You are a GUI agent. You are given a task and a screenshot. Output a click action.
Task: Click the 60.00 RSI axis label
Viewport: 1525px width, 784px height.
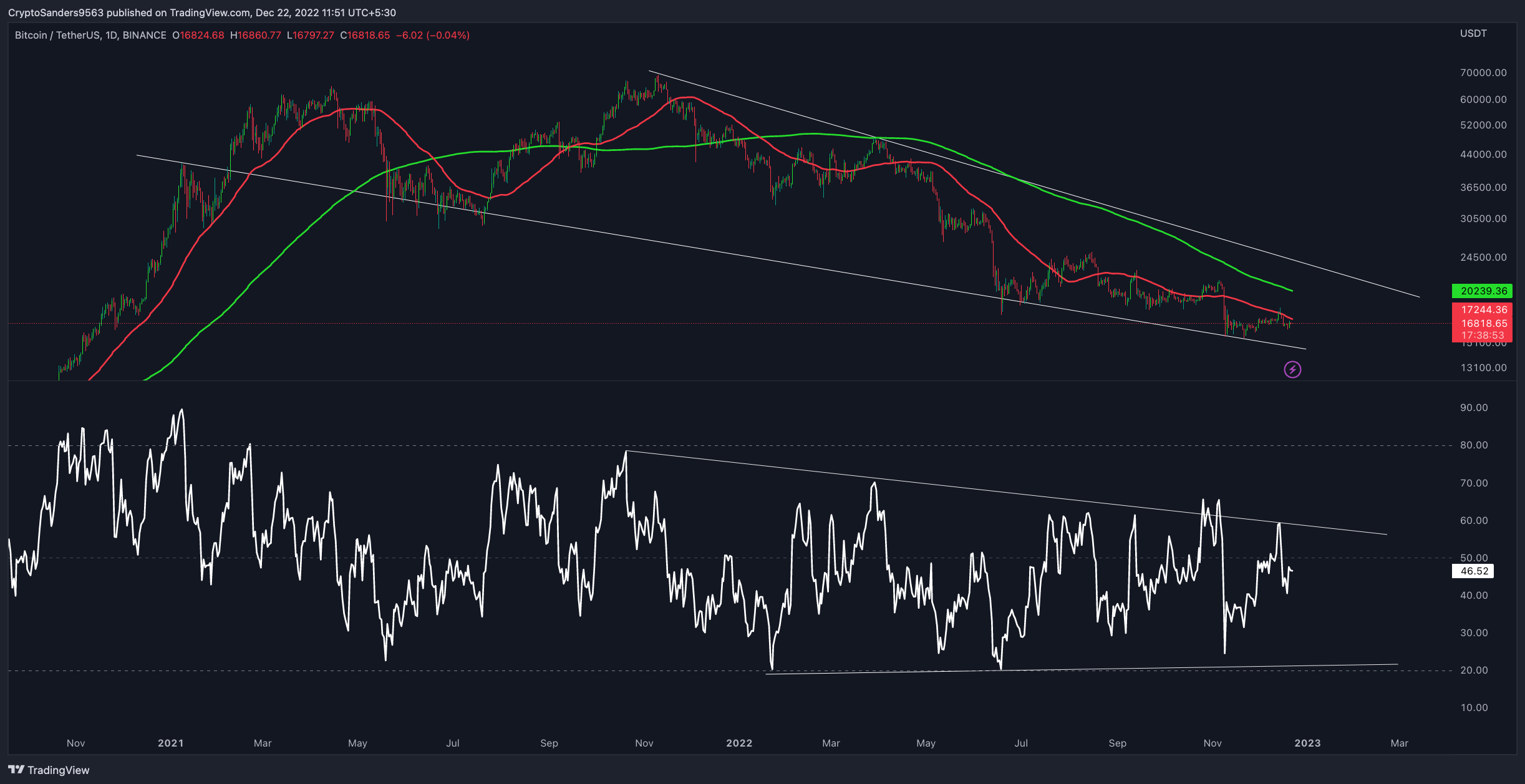[1474, 521]
